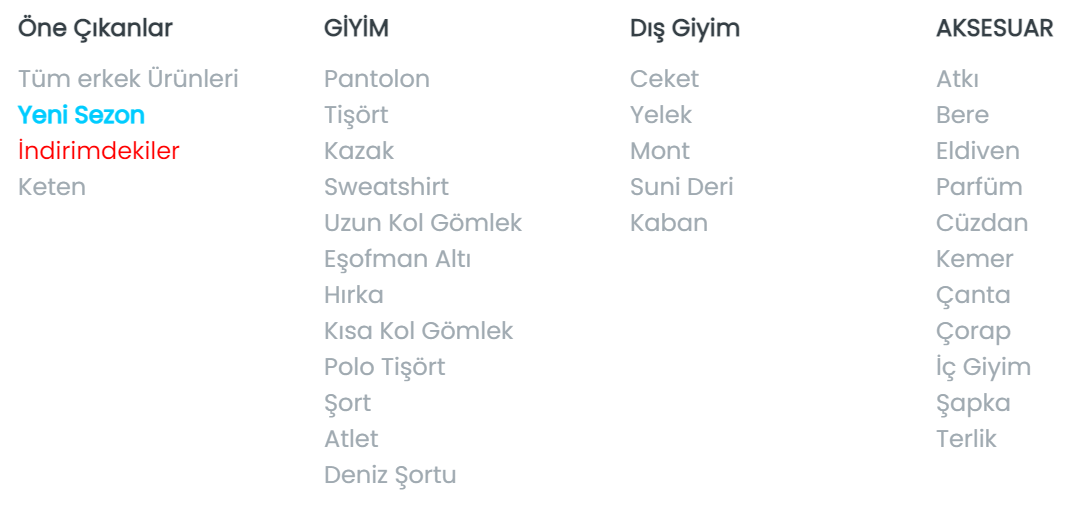Click the İç Giyim link

pos(983,367)
